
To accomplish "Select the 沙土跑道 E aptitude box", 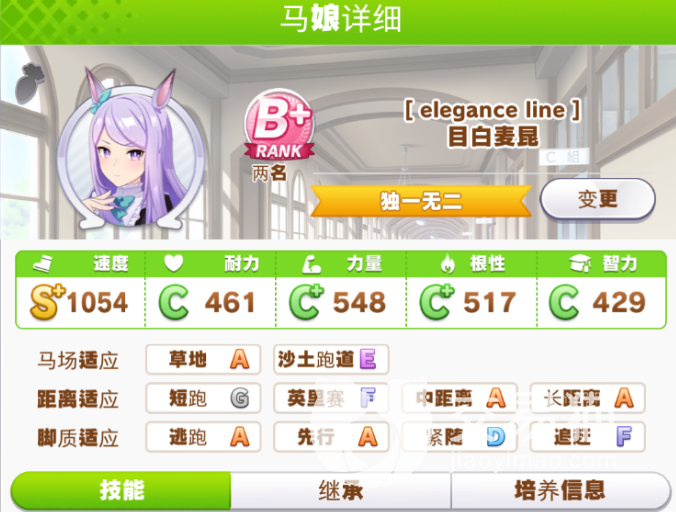I will coord(331,359).
